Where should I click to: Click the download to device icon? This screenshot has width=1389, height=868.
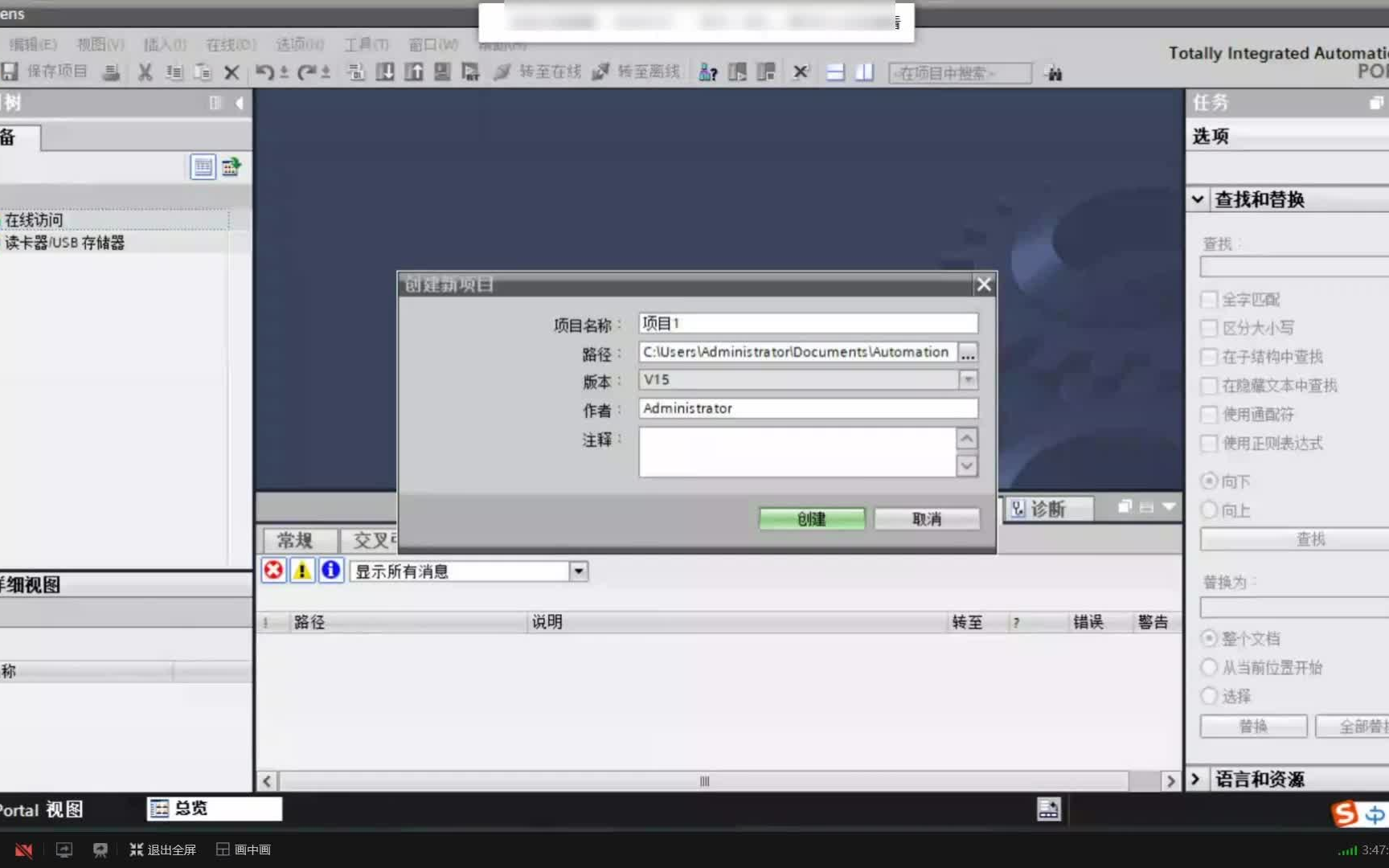click(x=385, y=72)
